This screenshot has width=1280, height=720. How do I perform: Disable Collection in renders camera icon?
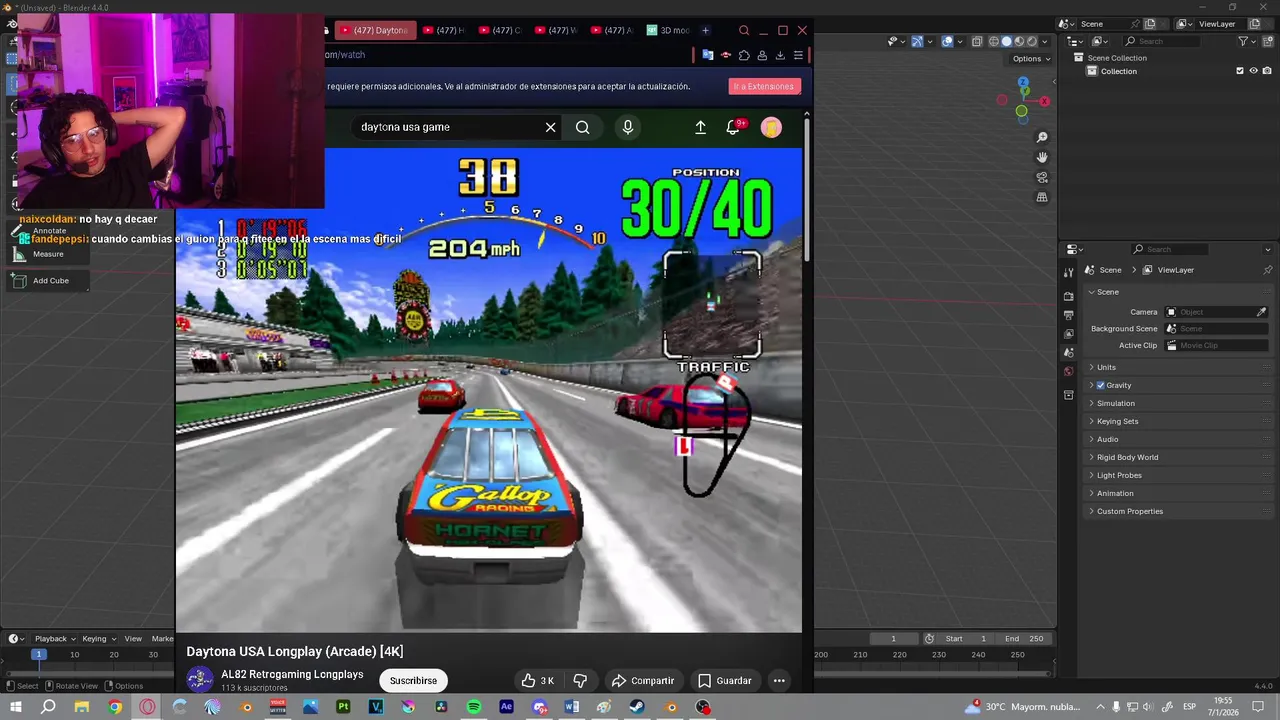pos(1267,71)
